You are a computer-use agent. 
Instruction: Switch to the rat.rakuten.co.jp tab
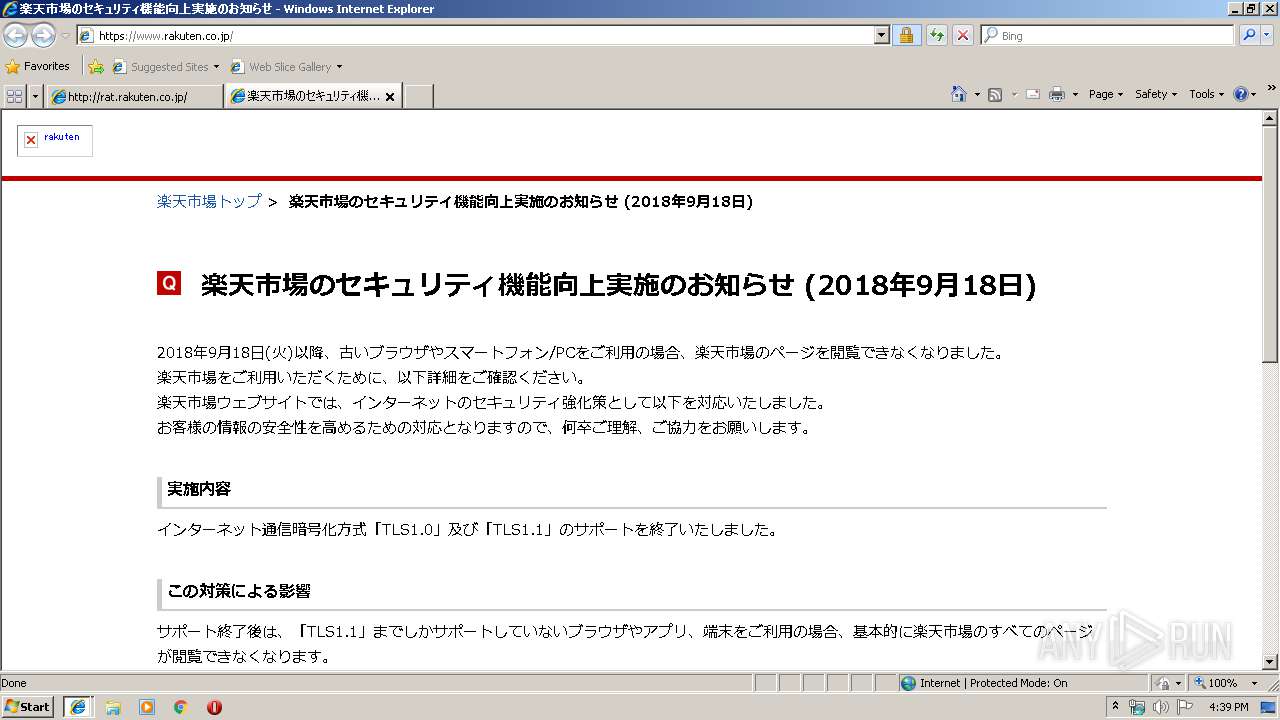tap(134, 96)
